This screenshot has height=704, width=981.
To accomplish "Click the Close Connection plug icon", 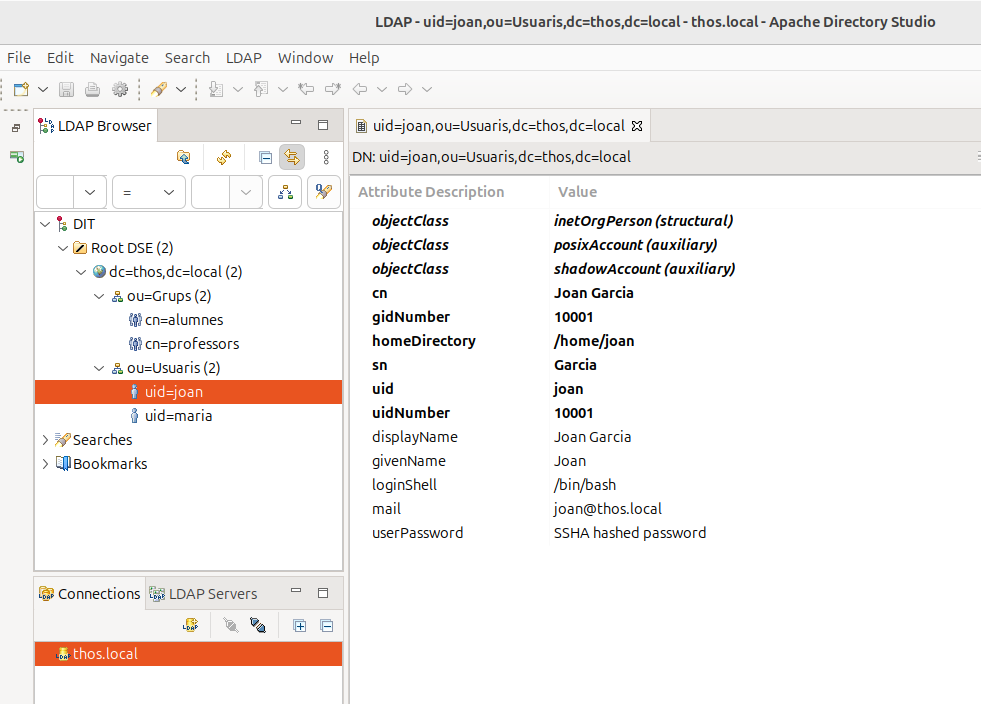I will click(258, 625).
